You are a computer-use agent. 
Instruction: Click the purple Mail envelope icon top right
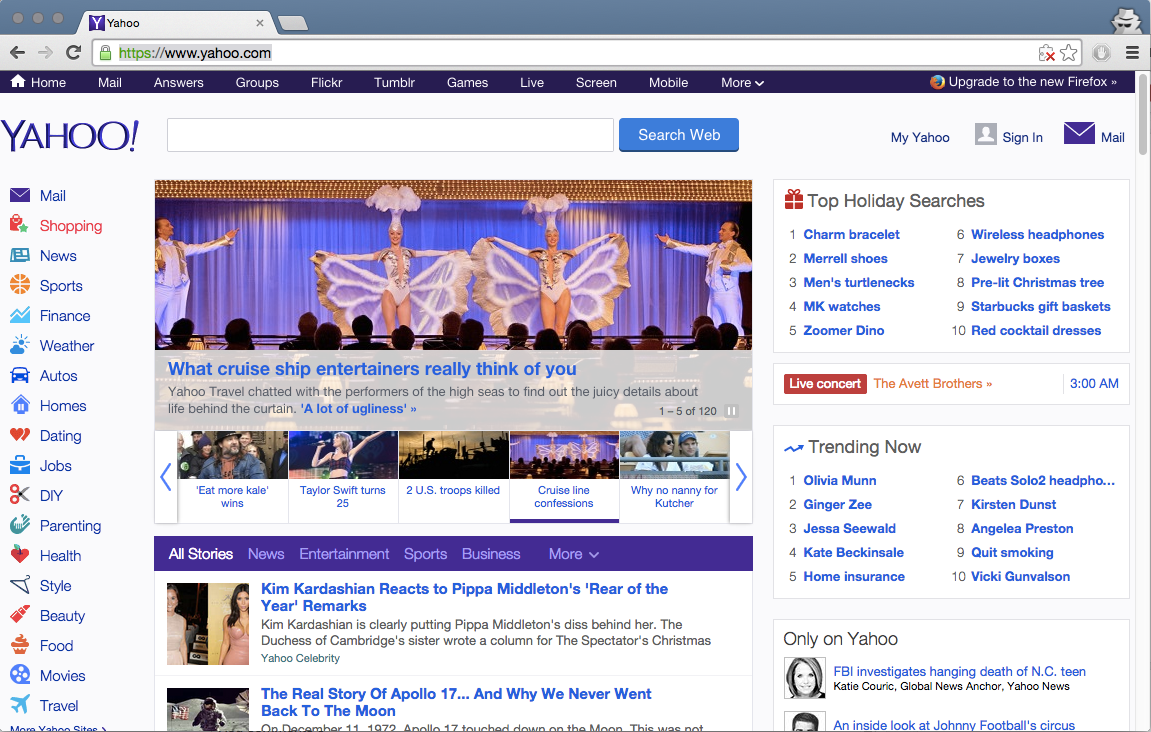click(1079, 134)
